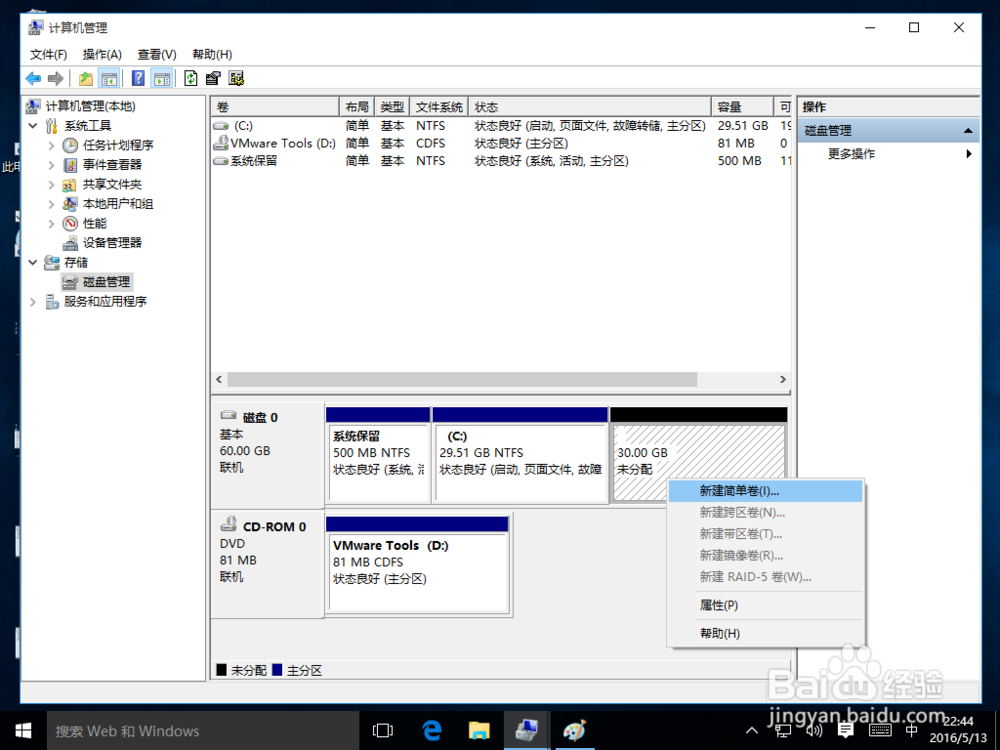Click the Up one level folder icon

(x=85, y=78)
